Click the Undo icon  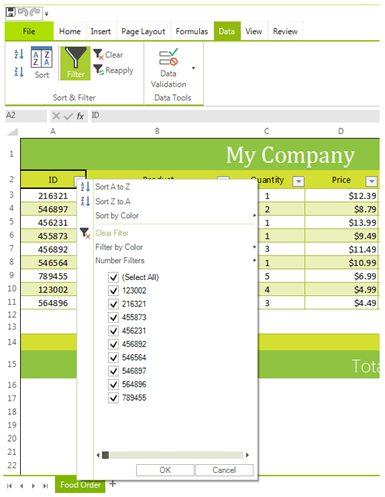click(23, 12)
